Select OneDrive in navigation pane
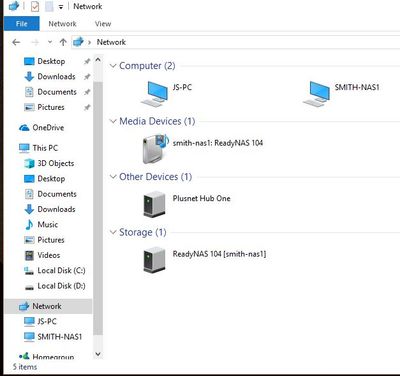This screenshot has width=400, height=376. tap(48, 128)
